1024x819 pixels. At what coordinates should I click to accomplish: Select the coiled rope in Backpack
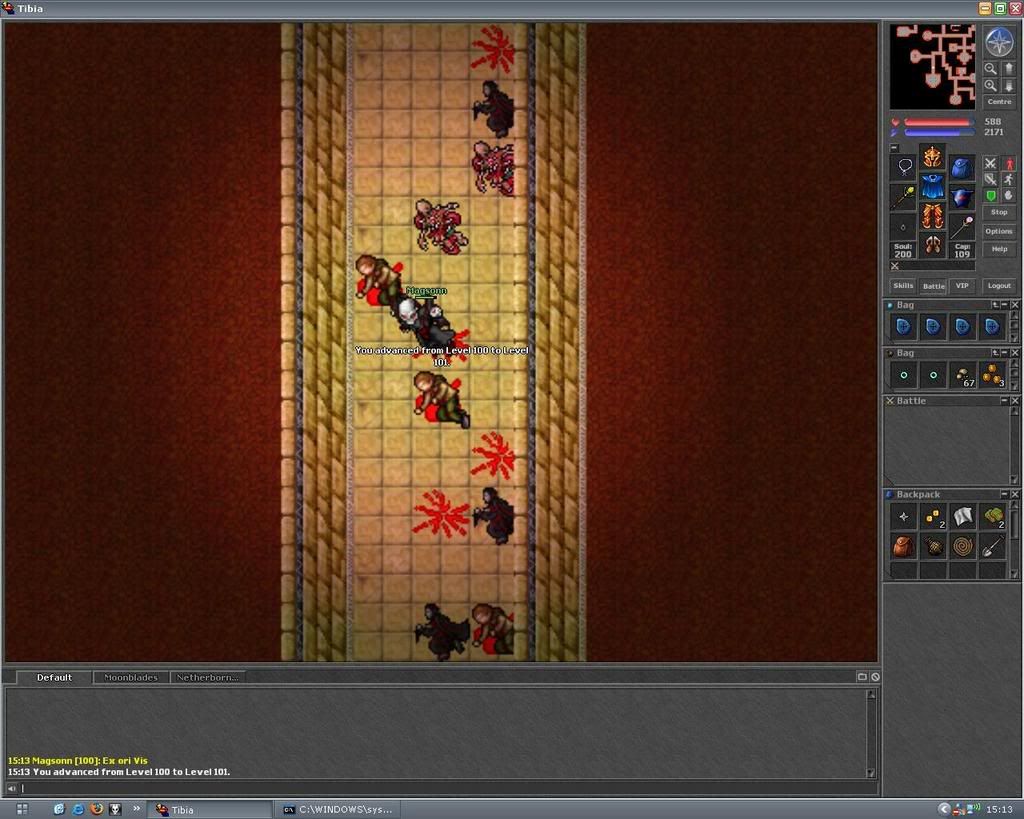[963, 546]
